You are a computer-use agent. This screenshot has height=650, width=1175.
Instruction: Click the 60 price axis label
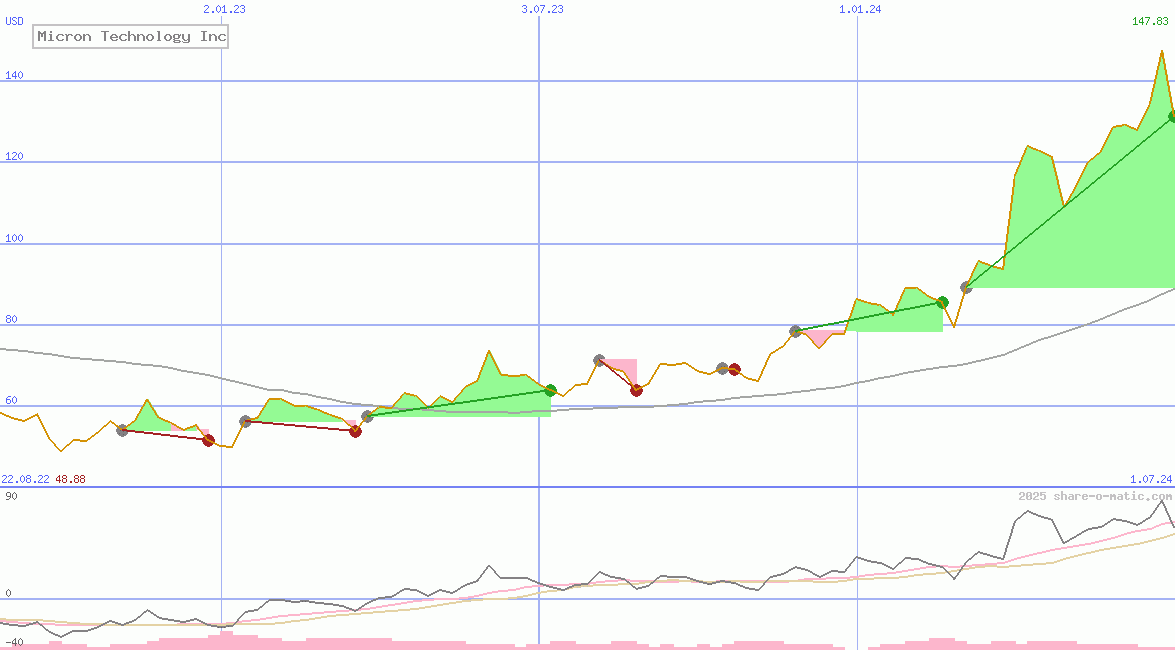click(x=11, y=400)
